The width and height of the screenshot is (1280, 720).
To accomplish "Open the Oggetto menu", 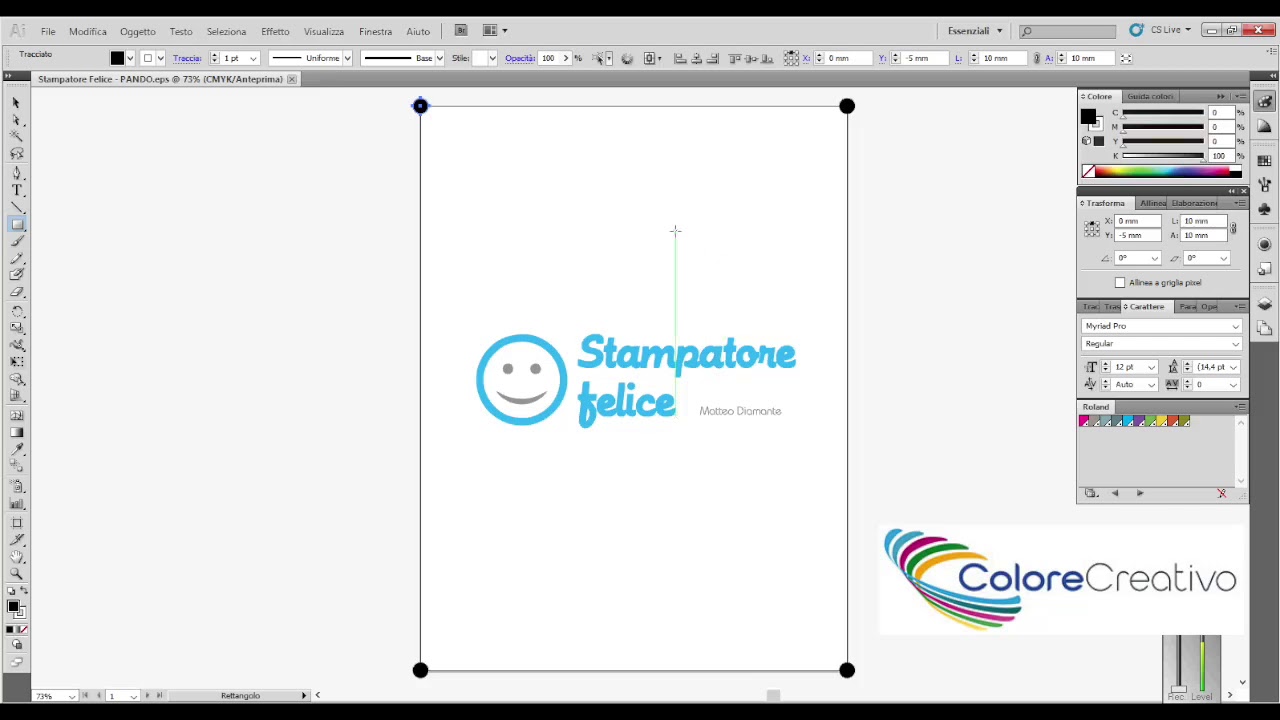I will click(x=138, y=31).
